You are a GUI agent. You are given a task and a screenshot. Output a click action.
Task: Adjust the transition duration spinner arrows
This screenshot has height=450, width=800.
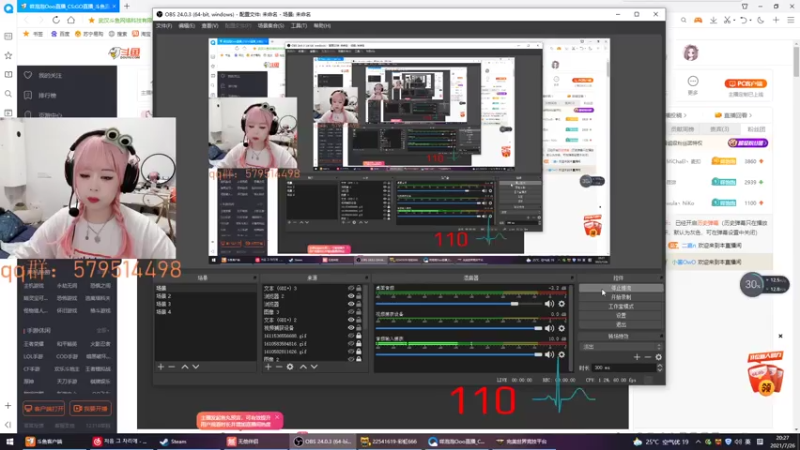coord(660,368)
